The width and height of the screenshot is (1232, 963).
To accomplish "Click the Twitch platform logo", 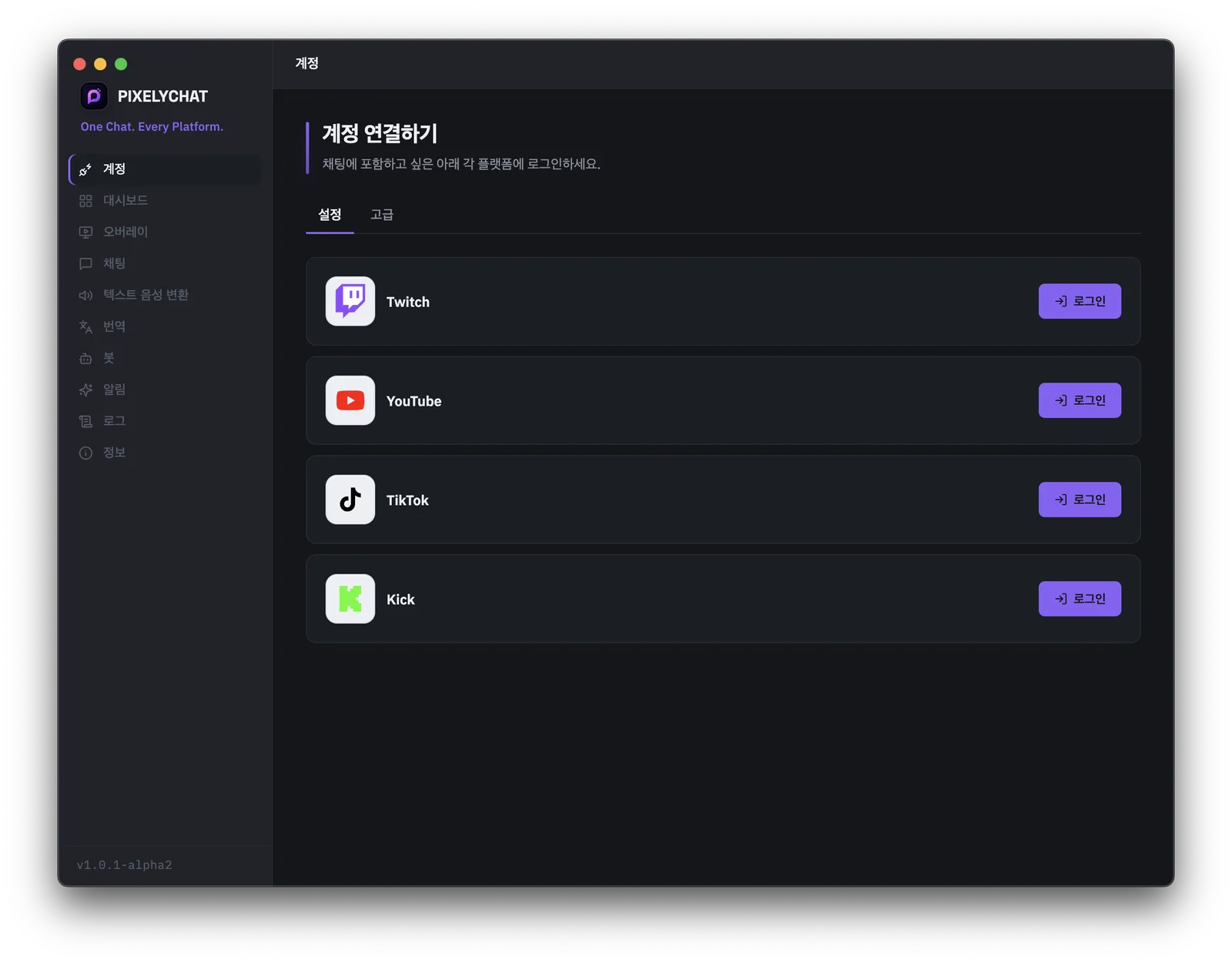I will pyautogui.click(x=350, y=301).
